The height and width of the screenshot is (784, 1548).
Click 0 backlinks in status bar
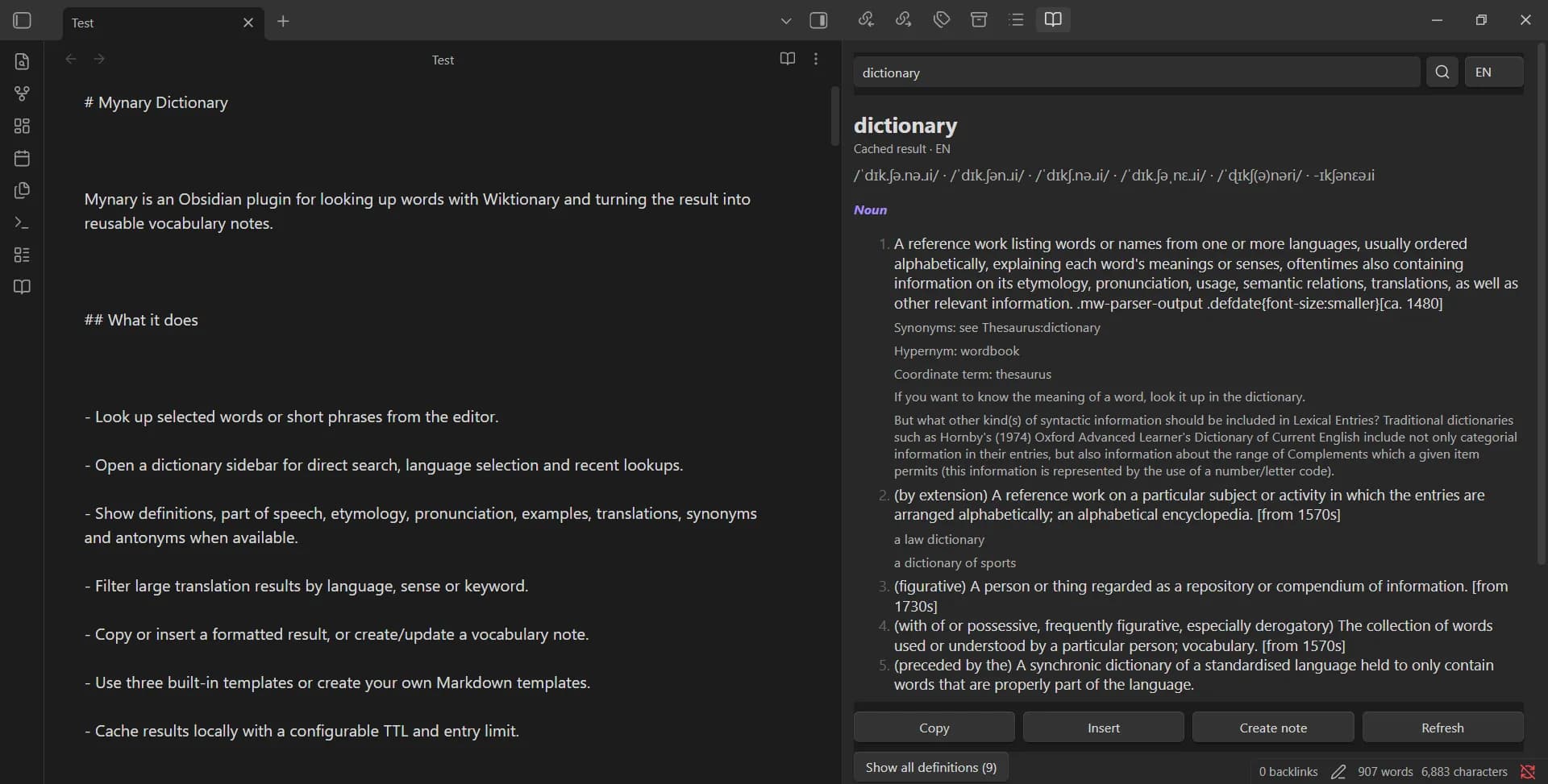tap(1288, 772)
